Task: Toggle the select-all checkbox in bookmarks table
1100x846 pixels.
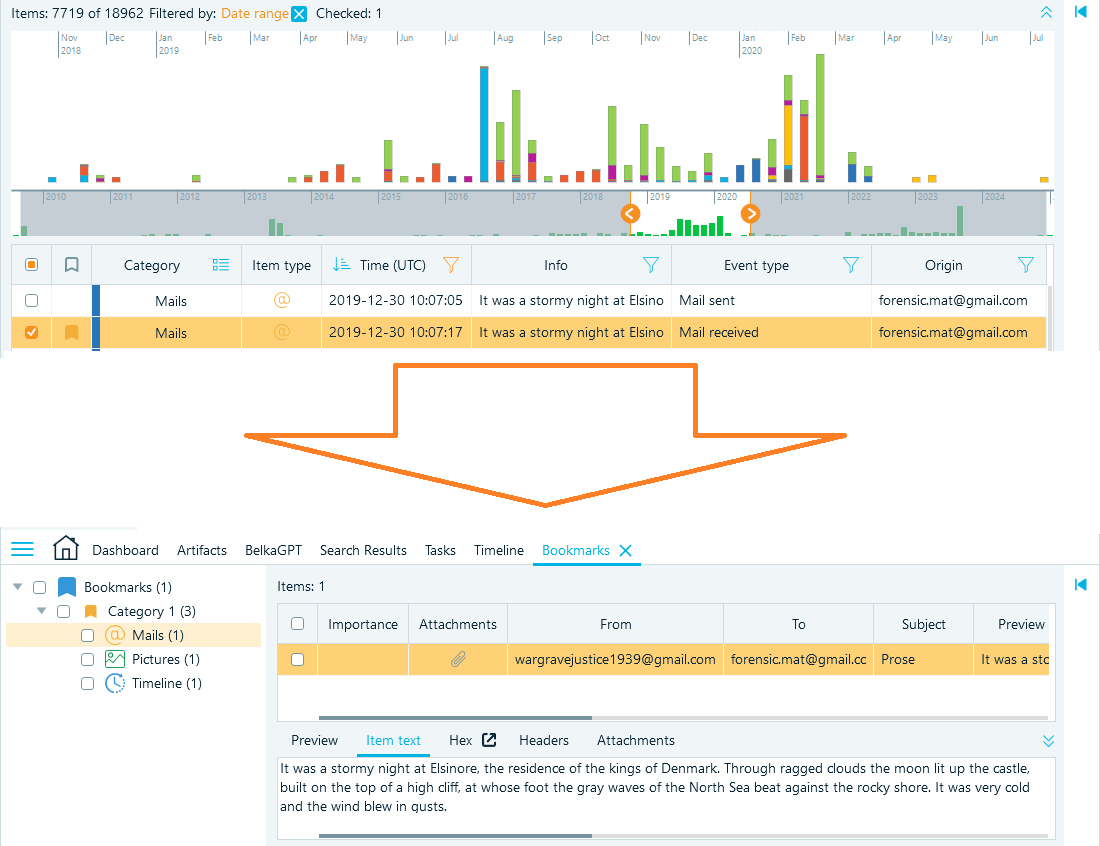Action: coord(297,624)
